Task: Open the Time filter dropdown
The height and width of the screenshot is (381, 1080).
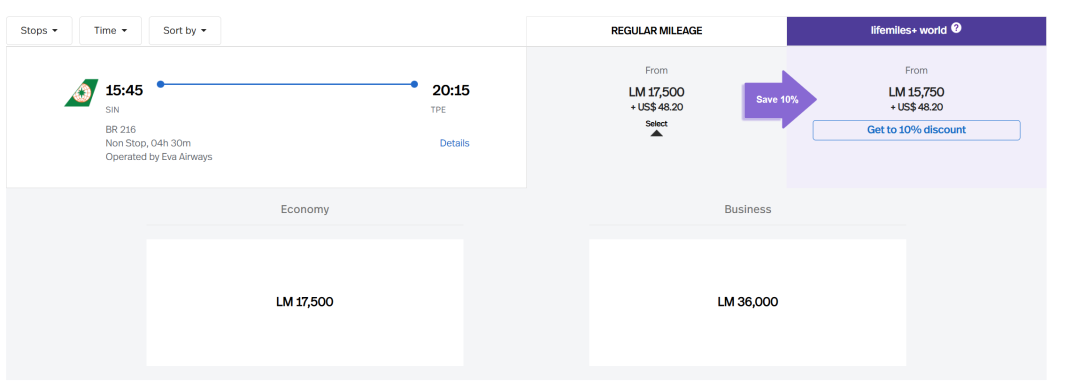Action: click(110, 30)
